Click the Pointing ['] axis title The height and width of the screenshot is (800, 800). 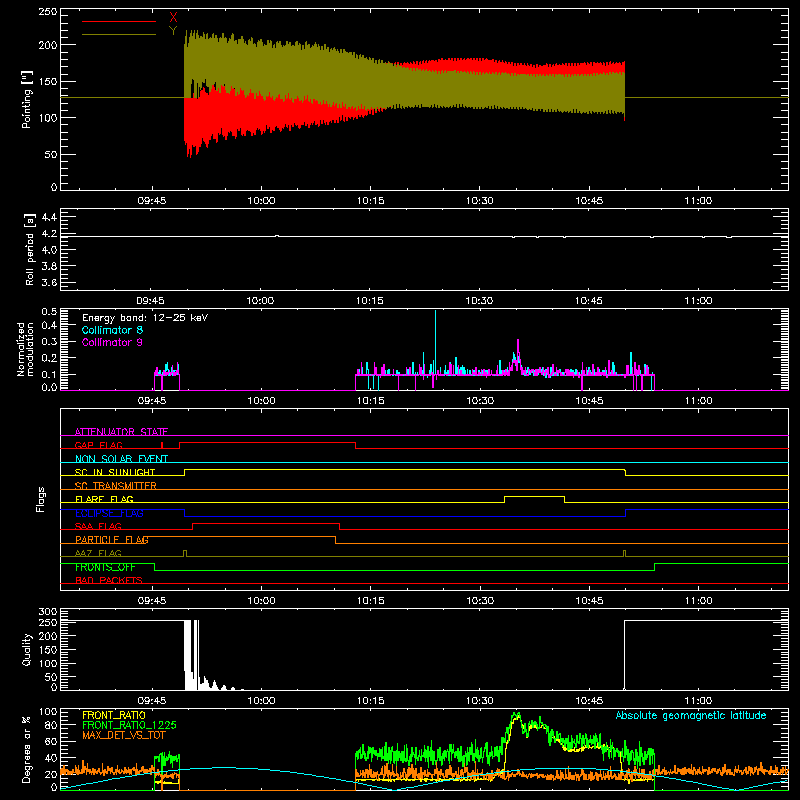(x=27, y=99)
